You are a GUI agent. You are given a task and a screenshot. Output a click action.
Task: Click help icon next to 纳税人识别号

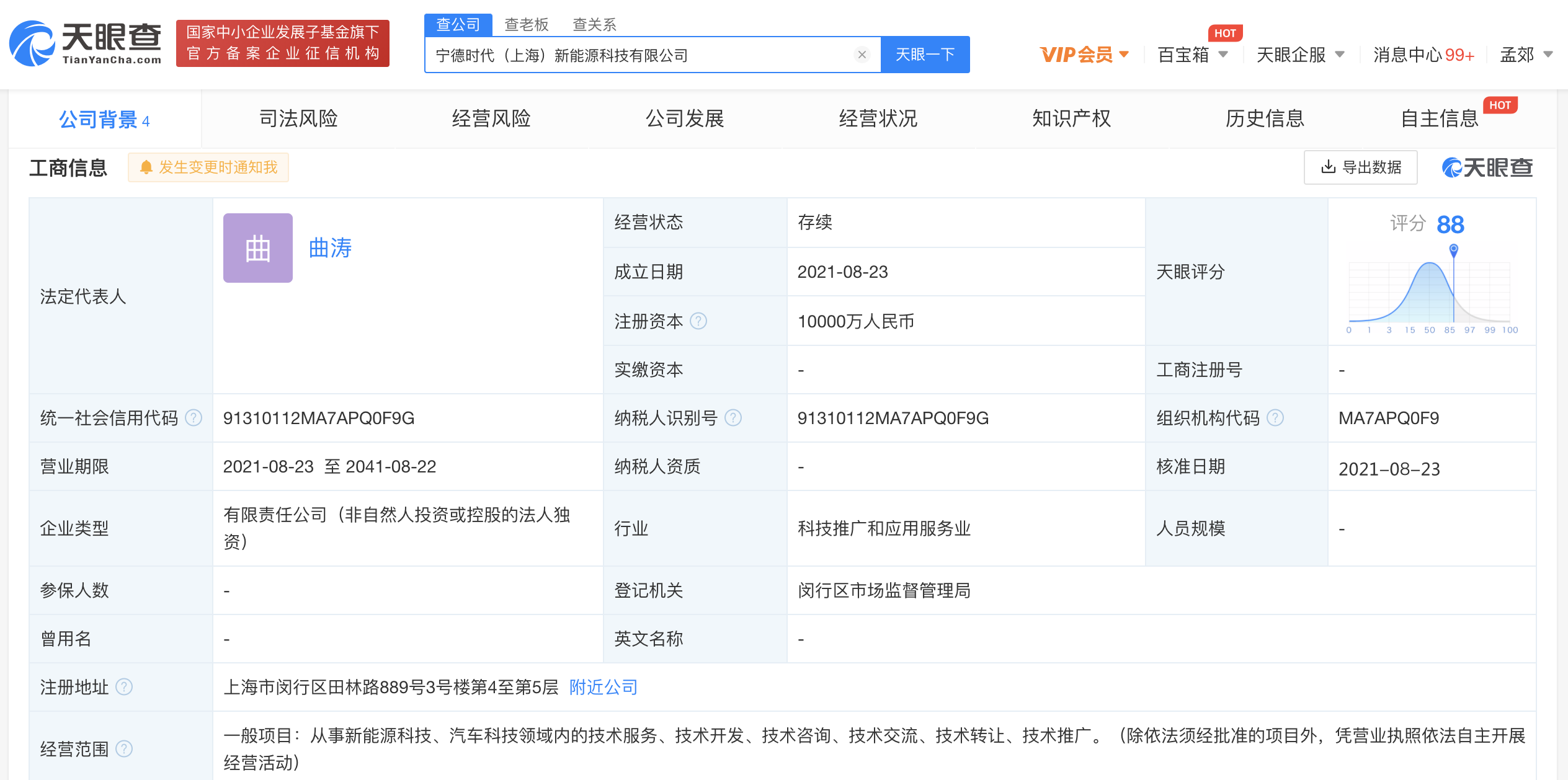pyautogui.click(x=733, y=418)
